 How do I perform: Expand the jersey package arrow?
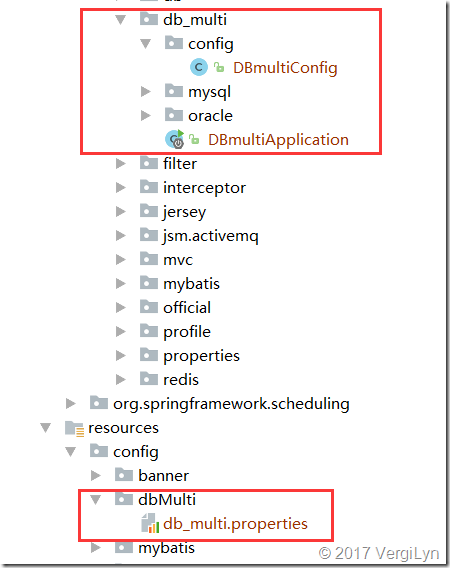point(121,212)
